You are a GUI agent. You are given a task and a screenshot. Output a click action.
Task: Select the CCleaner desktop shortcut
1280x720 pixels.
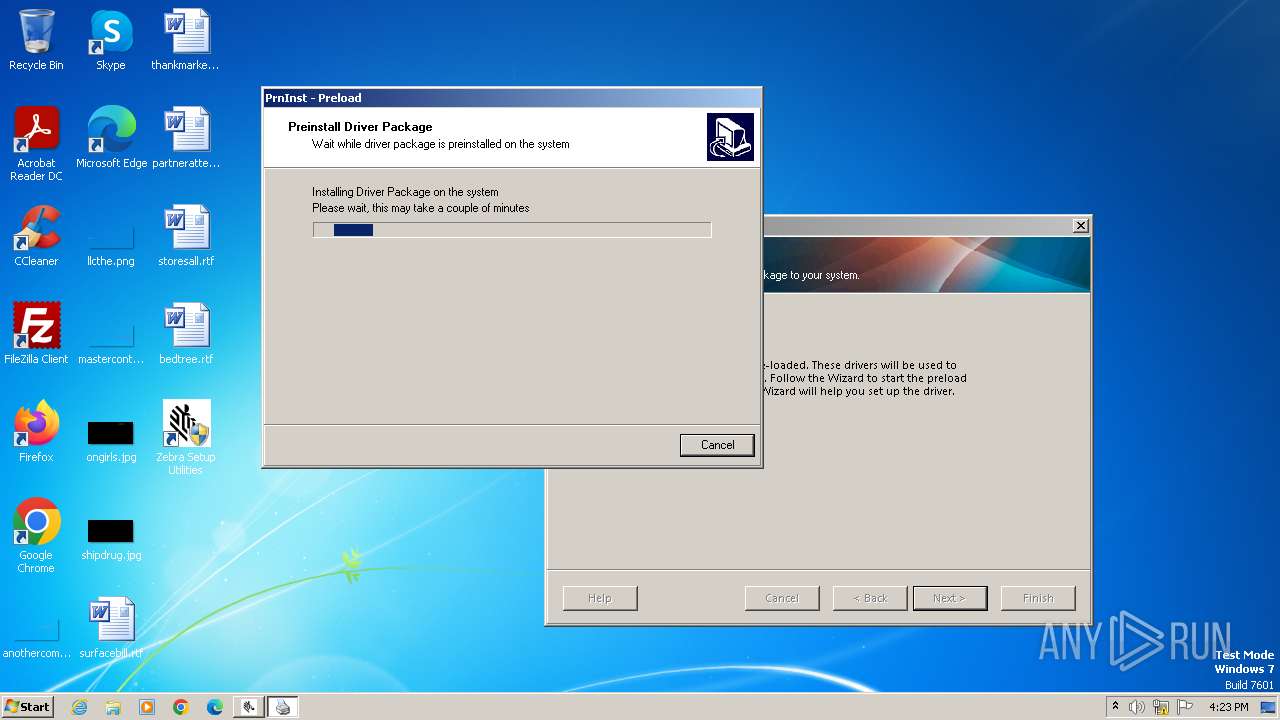36,236
